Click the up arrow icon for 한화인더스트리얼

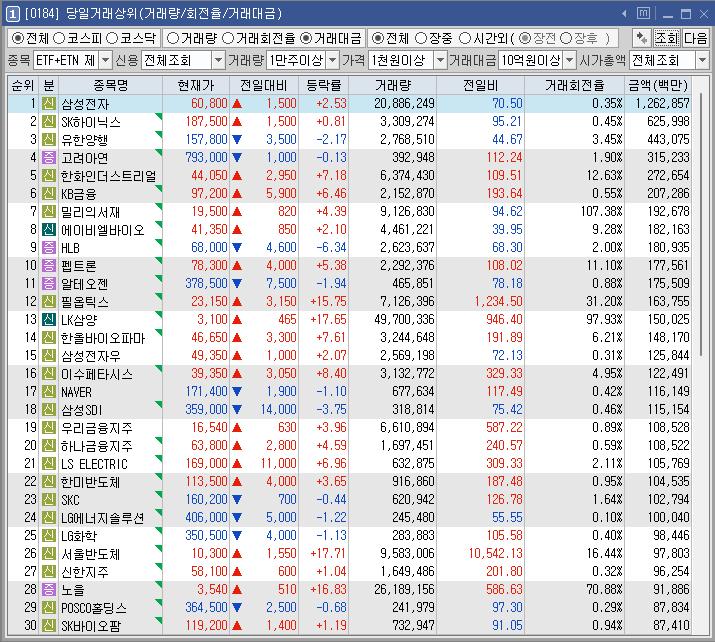click(237, 176)
